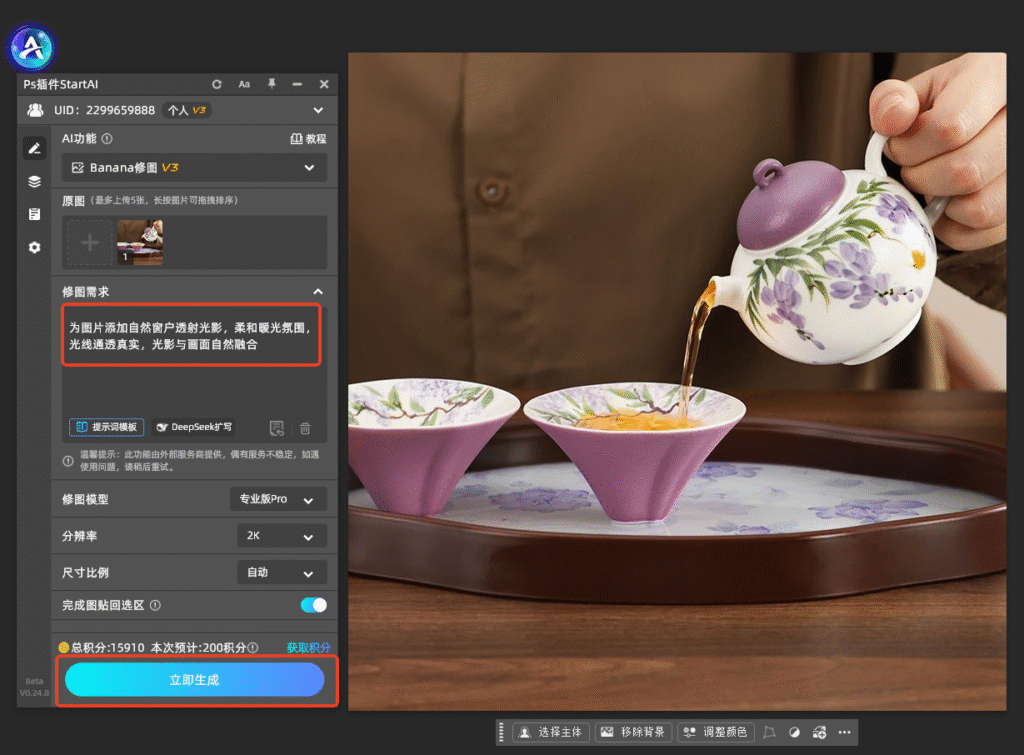The image size is (1024, 755).
Task: Open the Banana修图 function dropdown
Action: (x=194, y=168)
